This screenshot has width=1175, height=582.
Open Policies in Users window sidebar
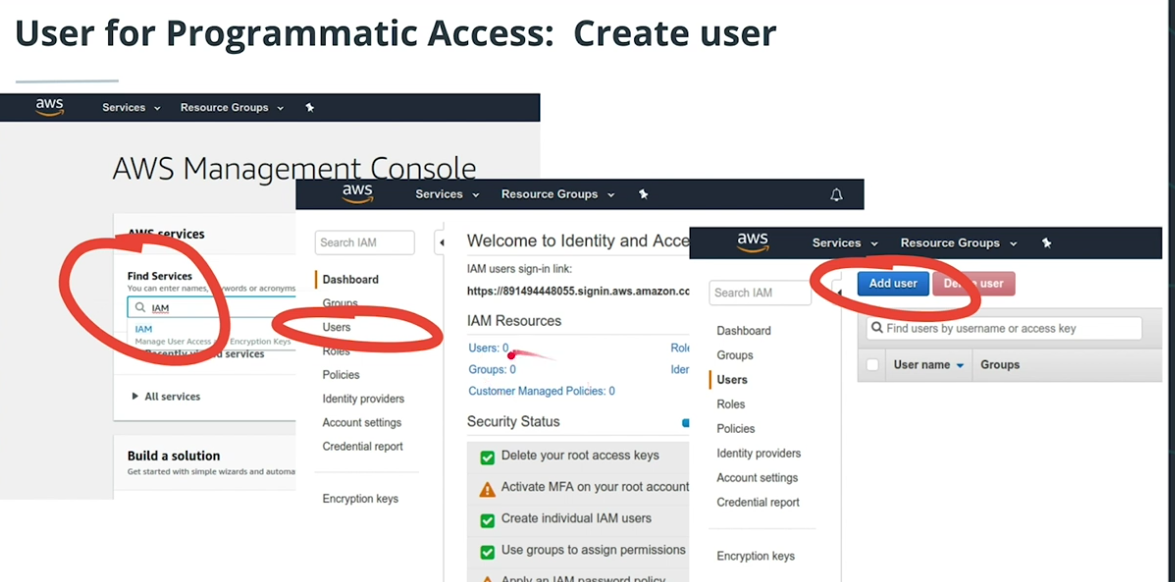(x=735, y=428)
